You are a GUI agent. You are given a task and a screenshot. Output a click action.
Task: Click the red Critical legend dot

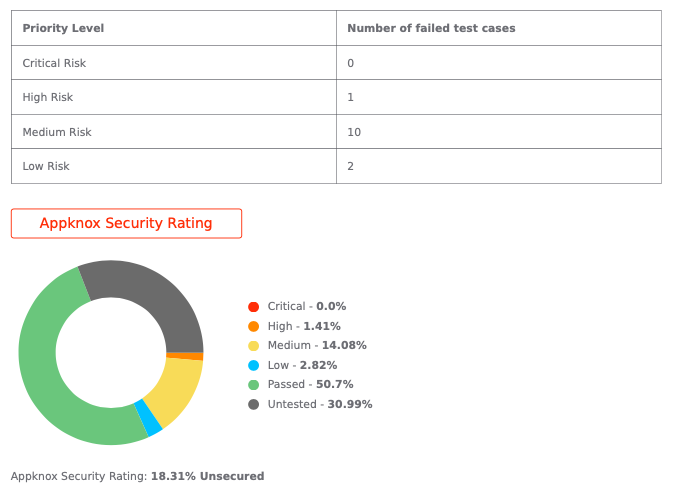point(254,307)
